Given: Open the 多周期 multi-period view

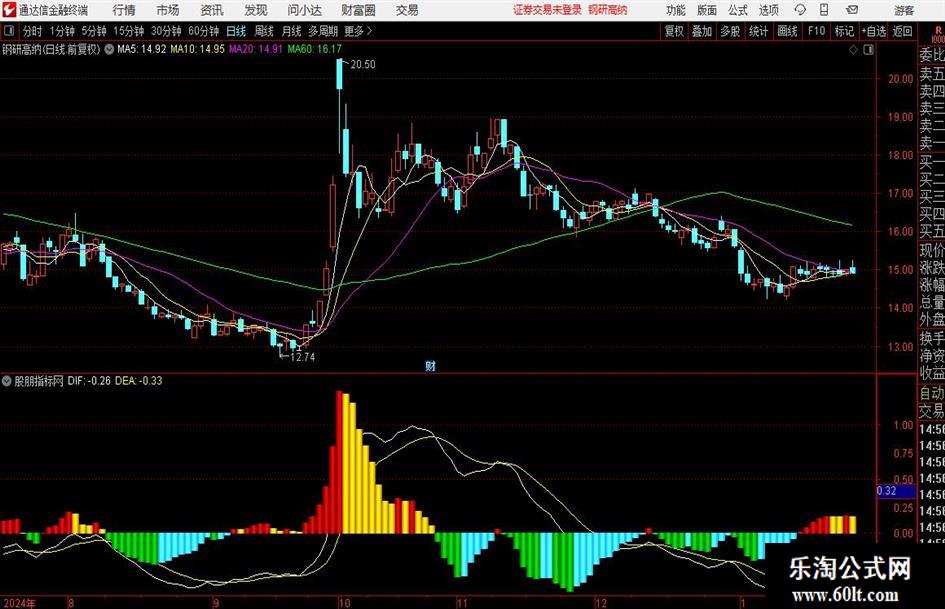Looking at the screenshot, I should 323,31.
